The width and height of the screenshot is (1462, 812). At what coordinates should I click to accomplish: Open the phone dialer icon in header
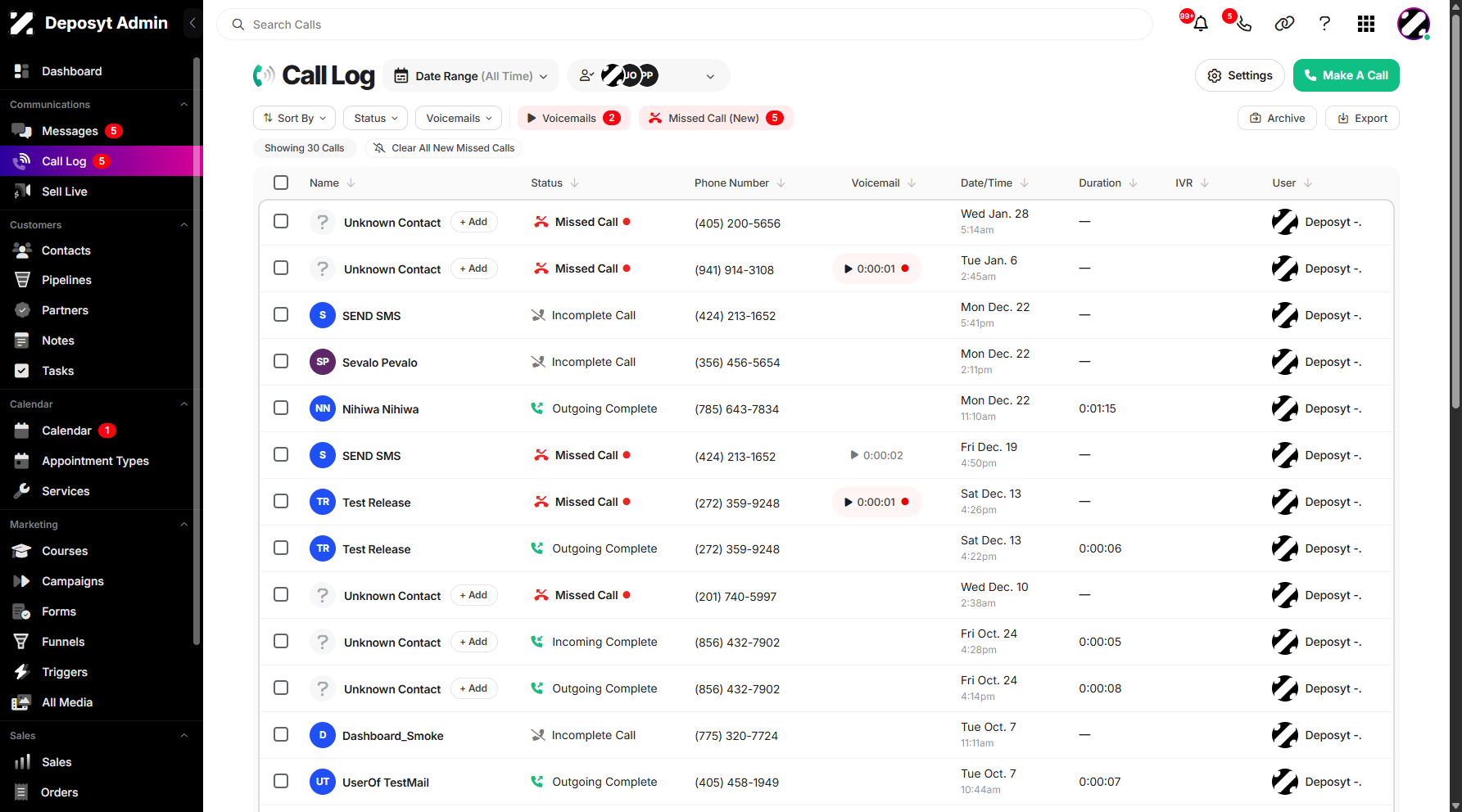click(x=1243, y=24)
